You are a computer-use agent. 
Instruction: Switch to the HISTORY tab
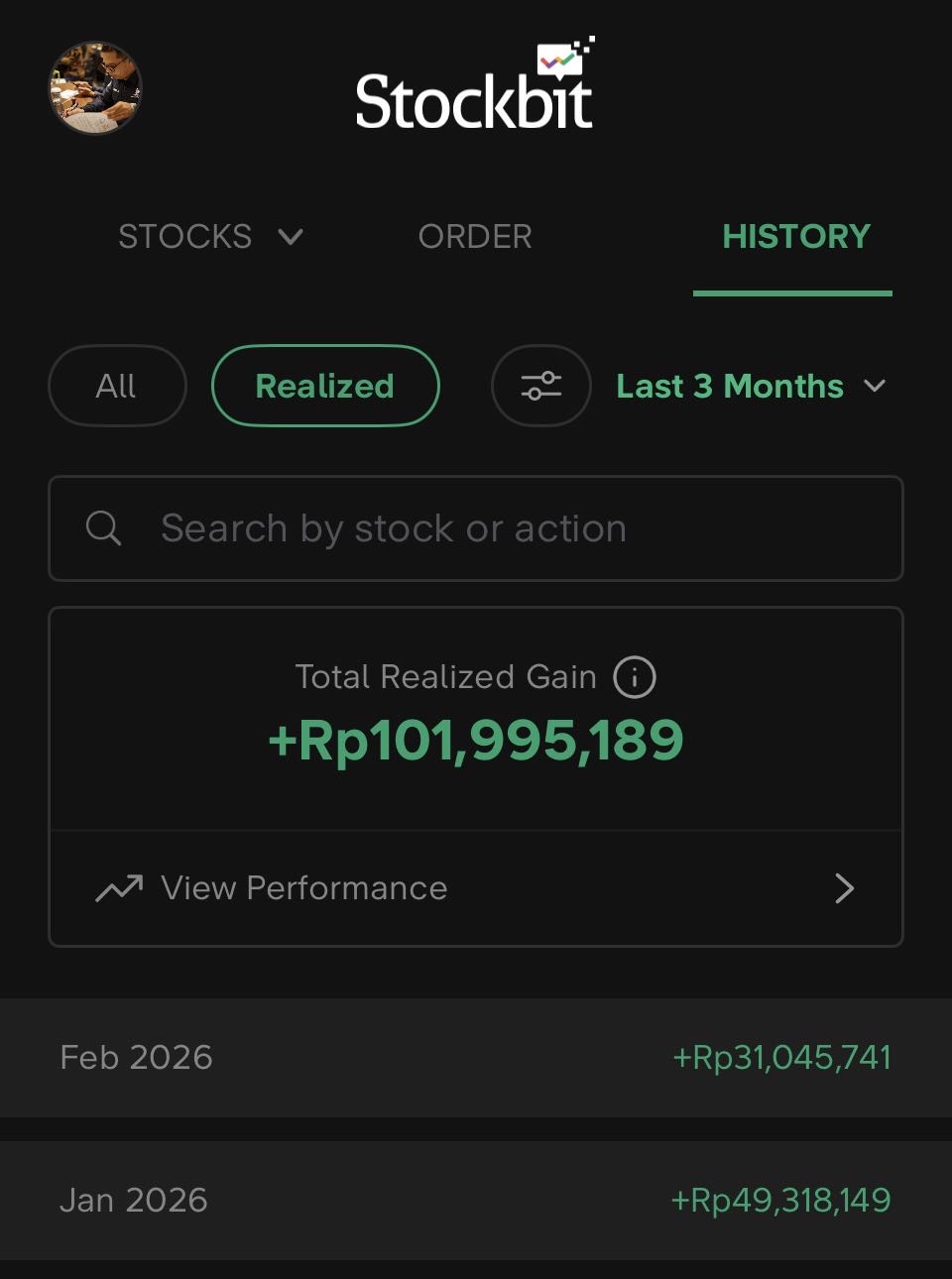795,237
